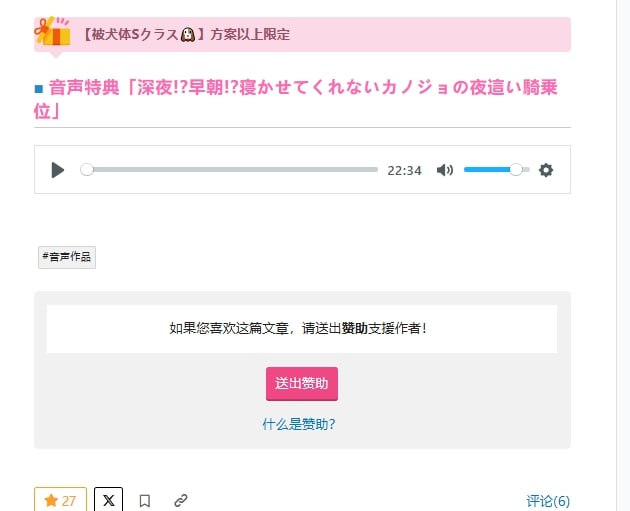Open 评论(6) comments link
This screenshot has height=511, width=630.
tap(547, 501)
